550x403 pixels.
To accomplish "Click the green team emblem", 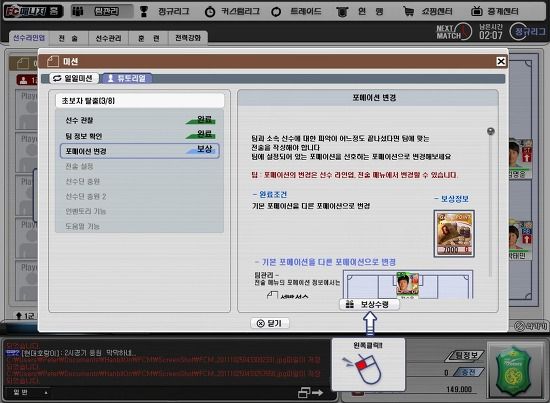I will click(x=514, y=371).
